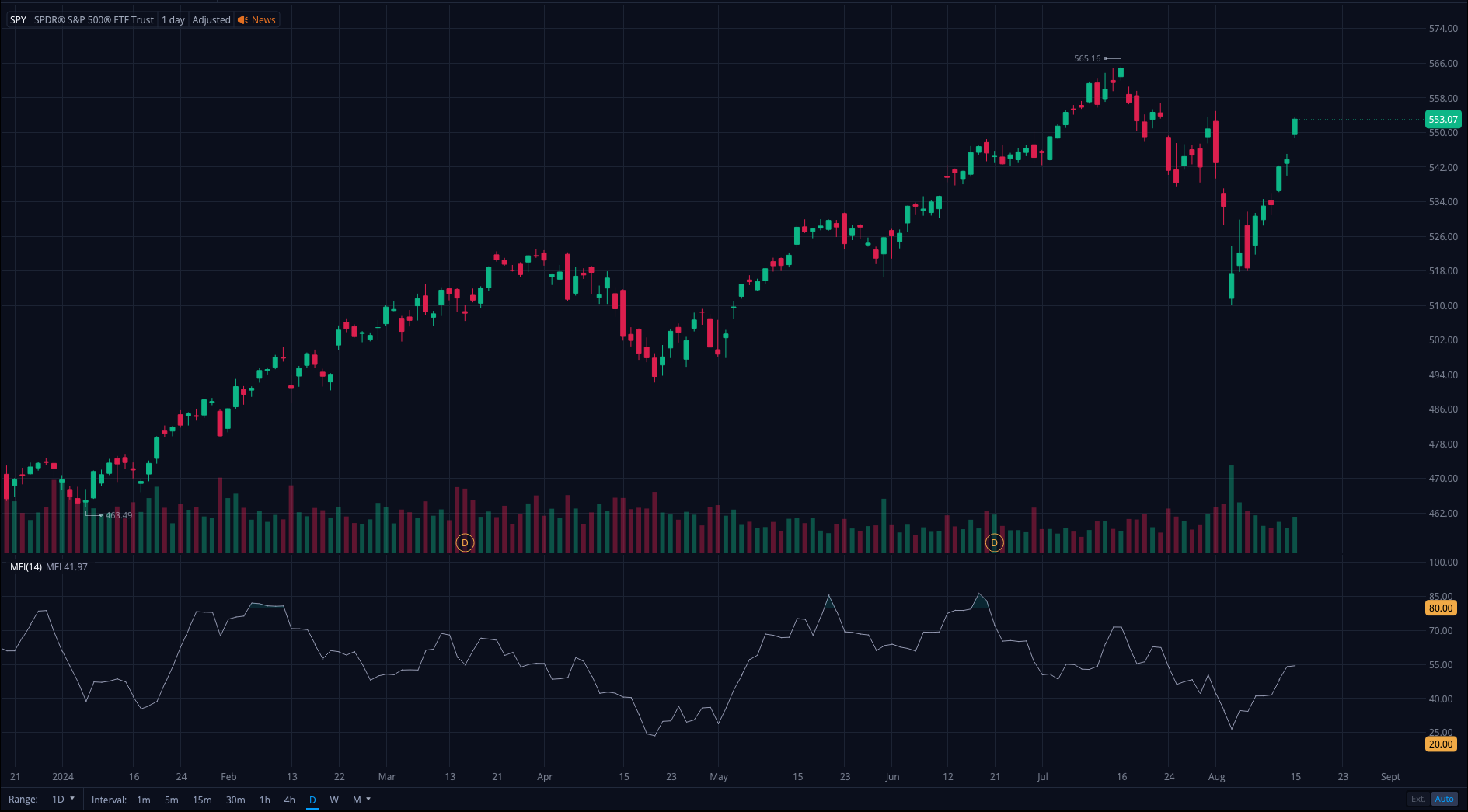1468x812 pixels.
Task: Toggle Auto scaling button
Action: pyautogui.click(x=1444, y=799)
